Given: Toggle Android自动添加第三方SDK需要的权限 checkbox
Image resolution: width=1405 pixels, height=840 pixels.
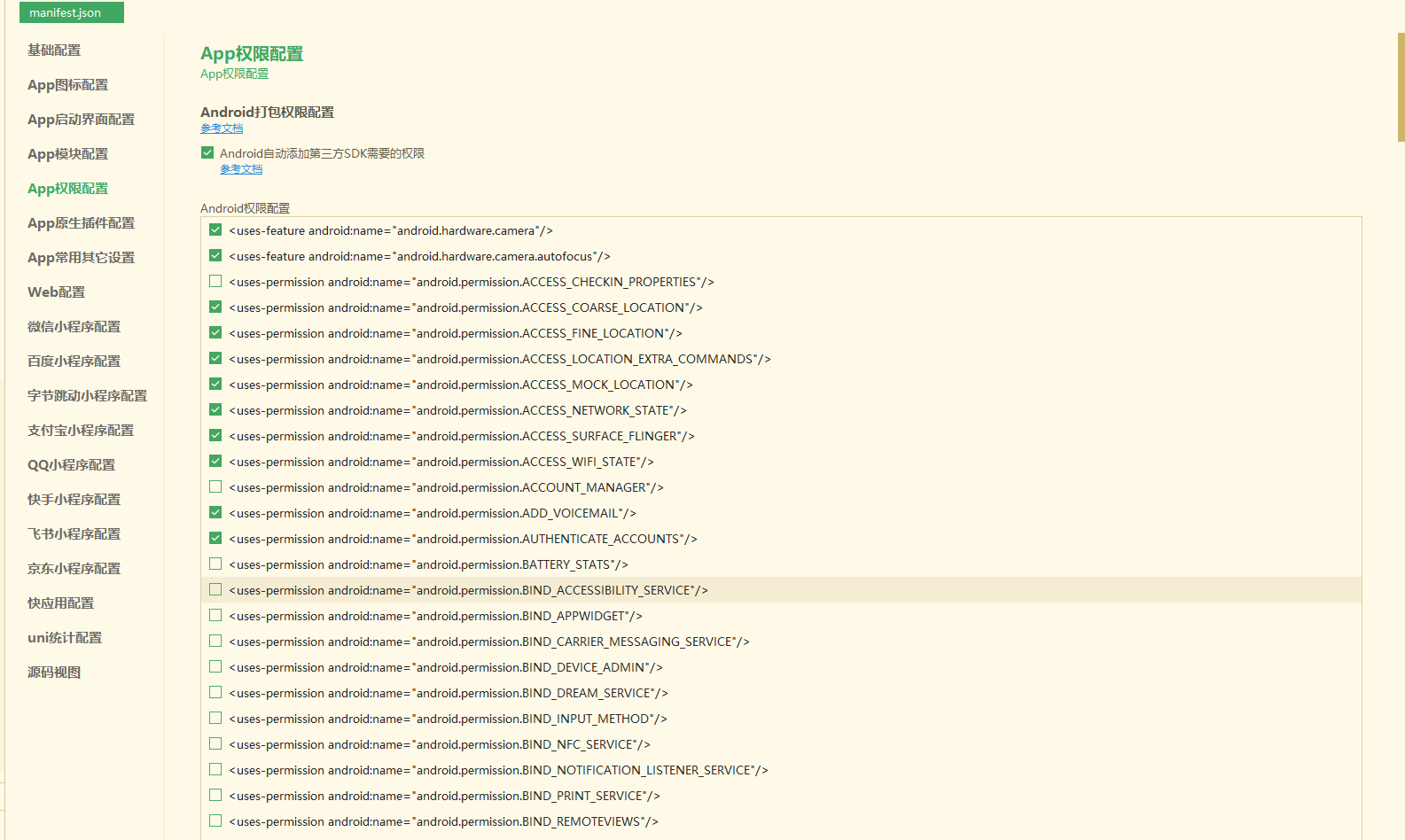Looking at the screenshot, I should point(207,153).
